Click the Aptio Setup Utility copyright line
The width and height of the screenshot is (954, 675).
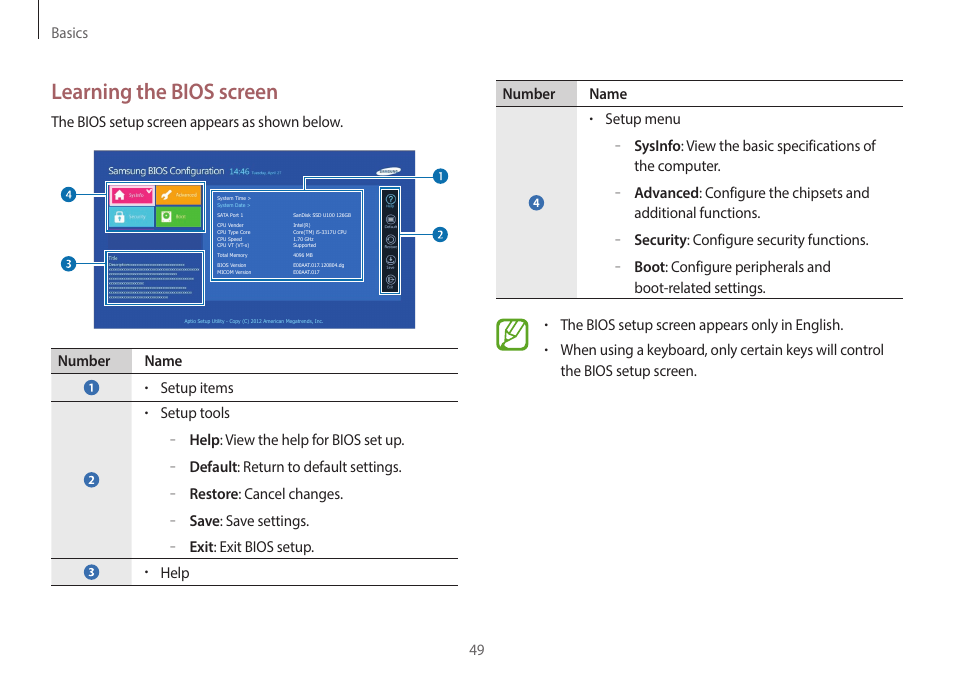click(253, 321)
